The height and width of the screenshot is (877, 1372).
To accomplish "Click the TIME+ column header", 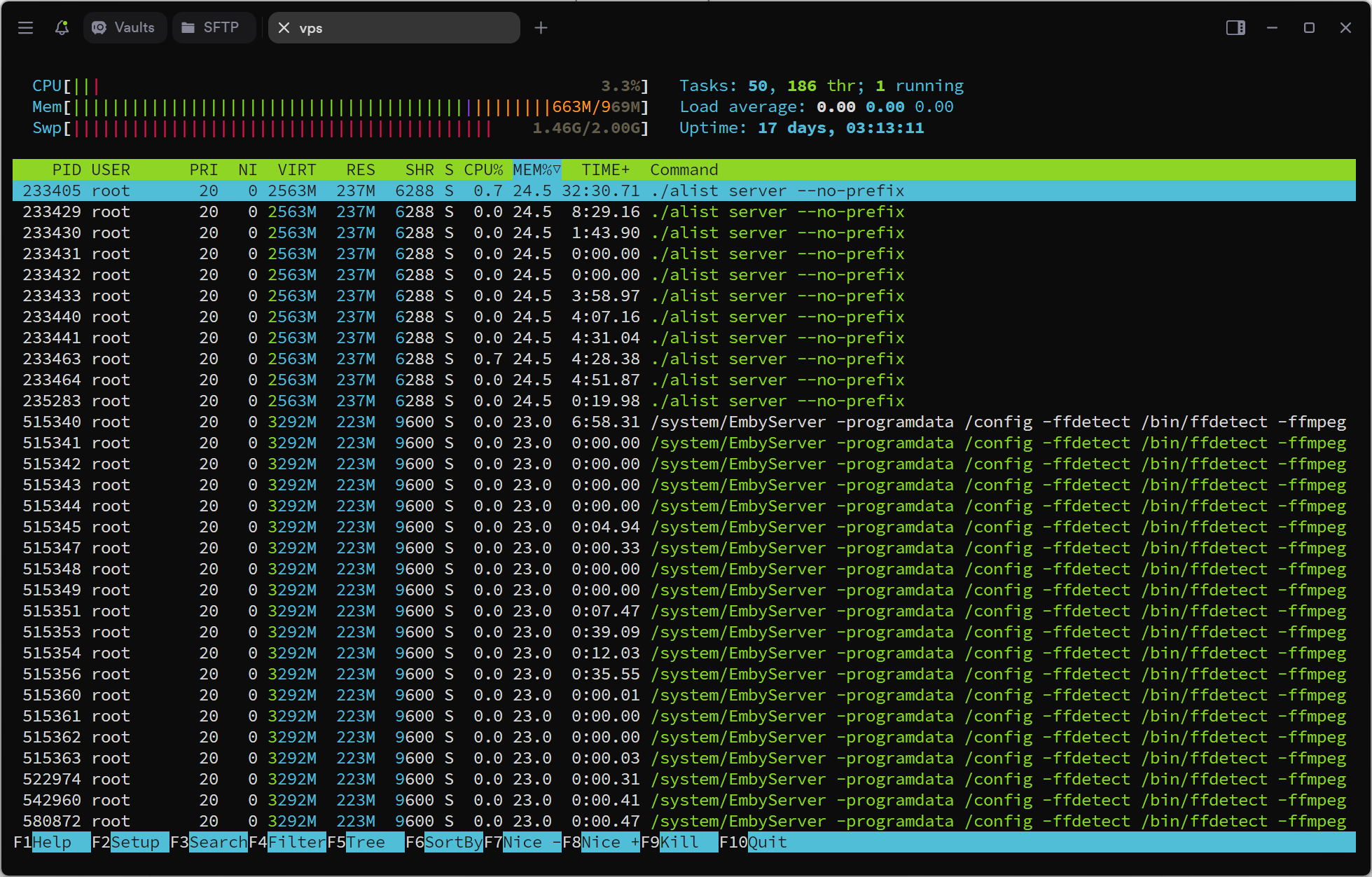I will [605, 170].
